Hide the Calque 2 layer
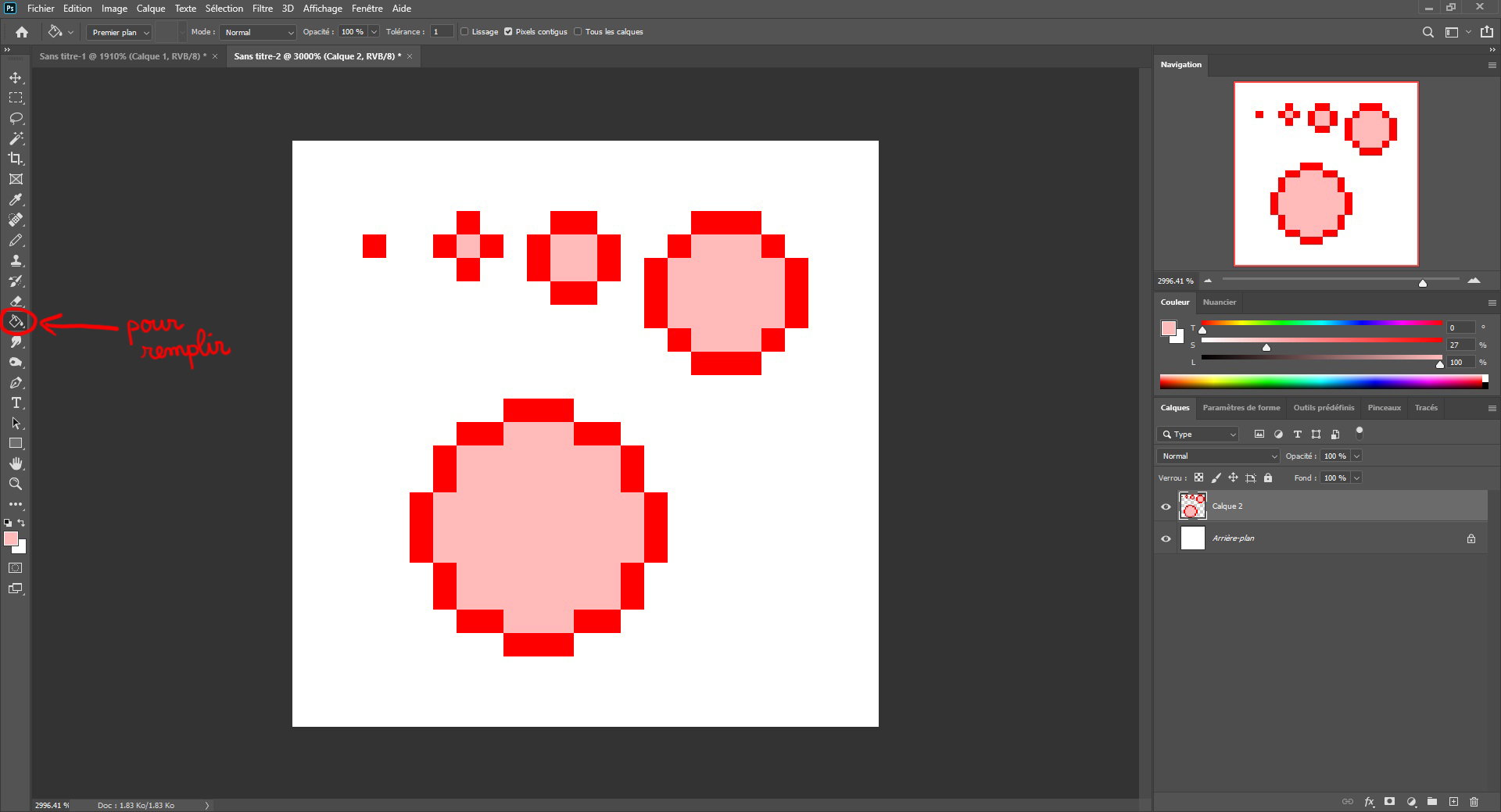The height and width of the screenshot is (812, 1501). pos(1166,506)
